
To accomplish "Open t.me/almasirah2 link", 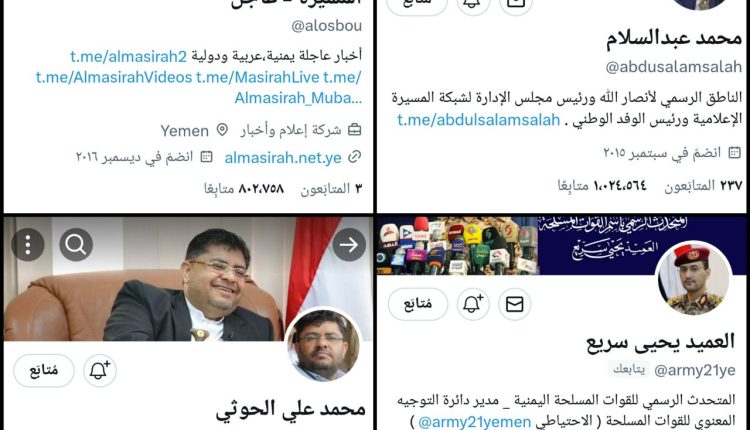I will click(128, 56).
